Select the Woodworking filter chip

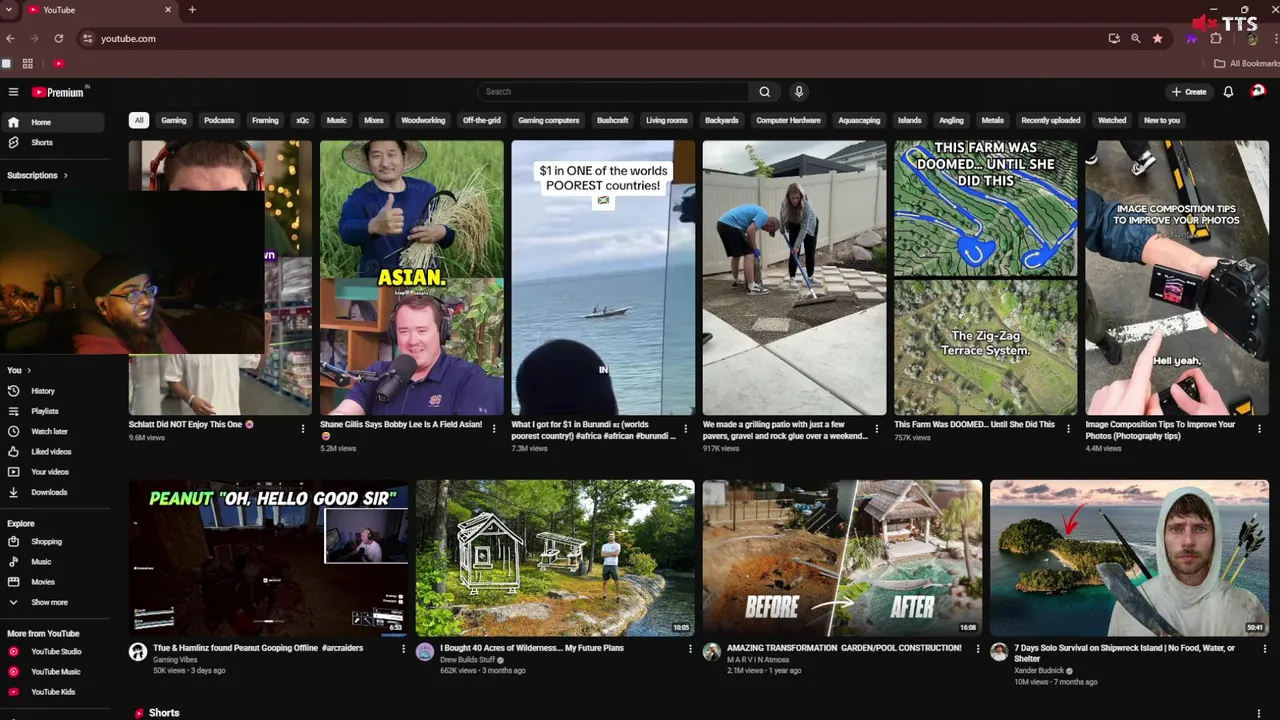(423, 120)
